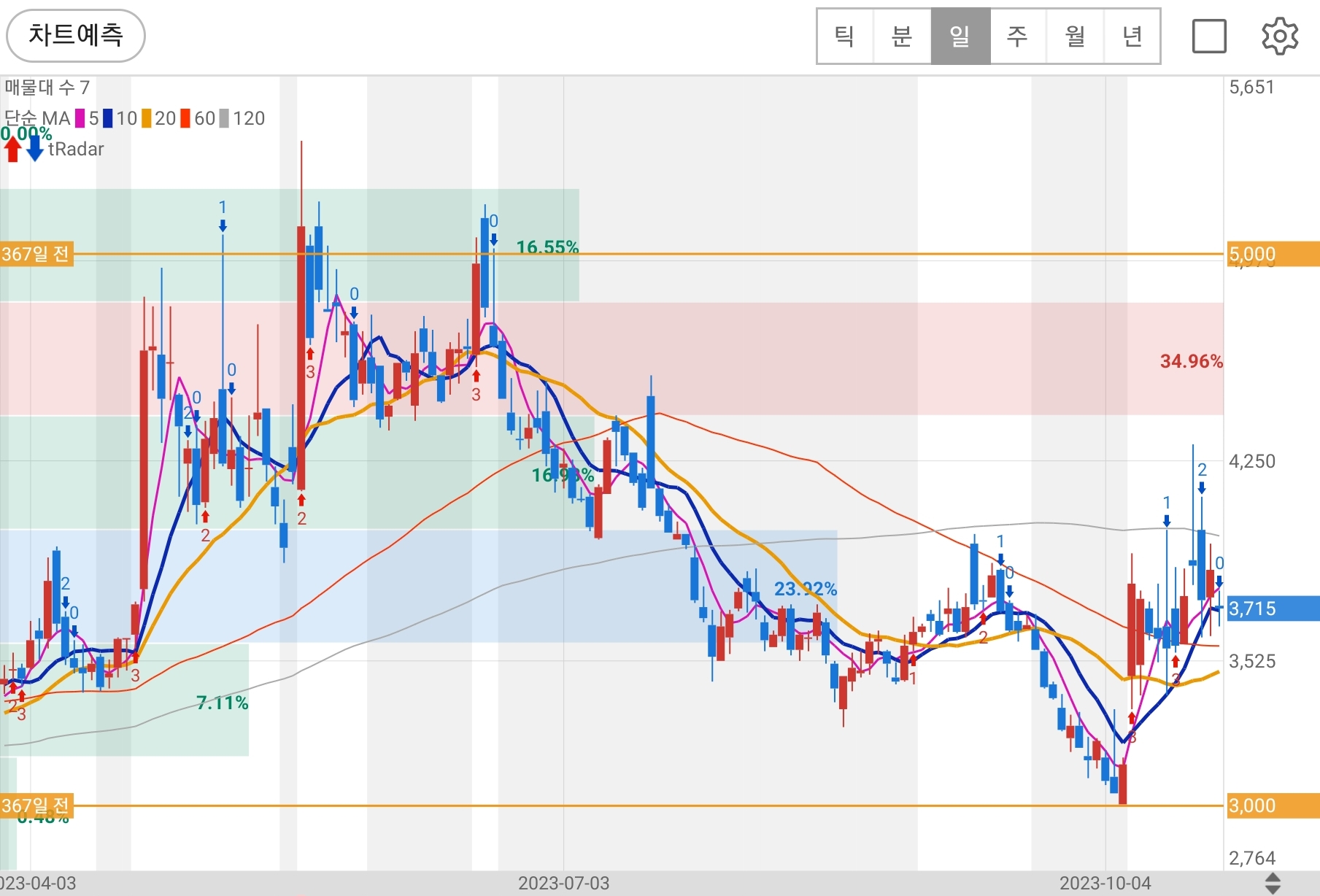This screenshot has width=1320, height=896.
Task: Click the up/down stepper arrows at bottom right
Action: coord(1273,883)
